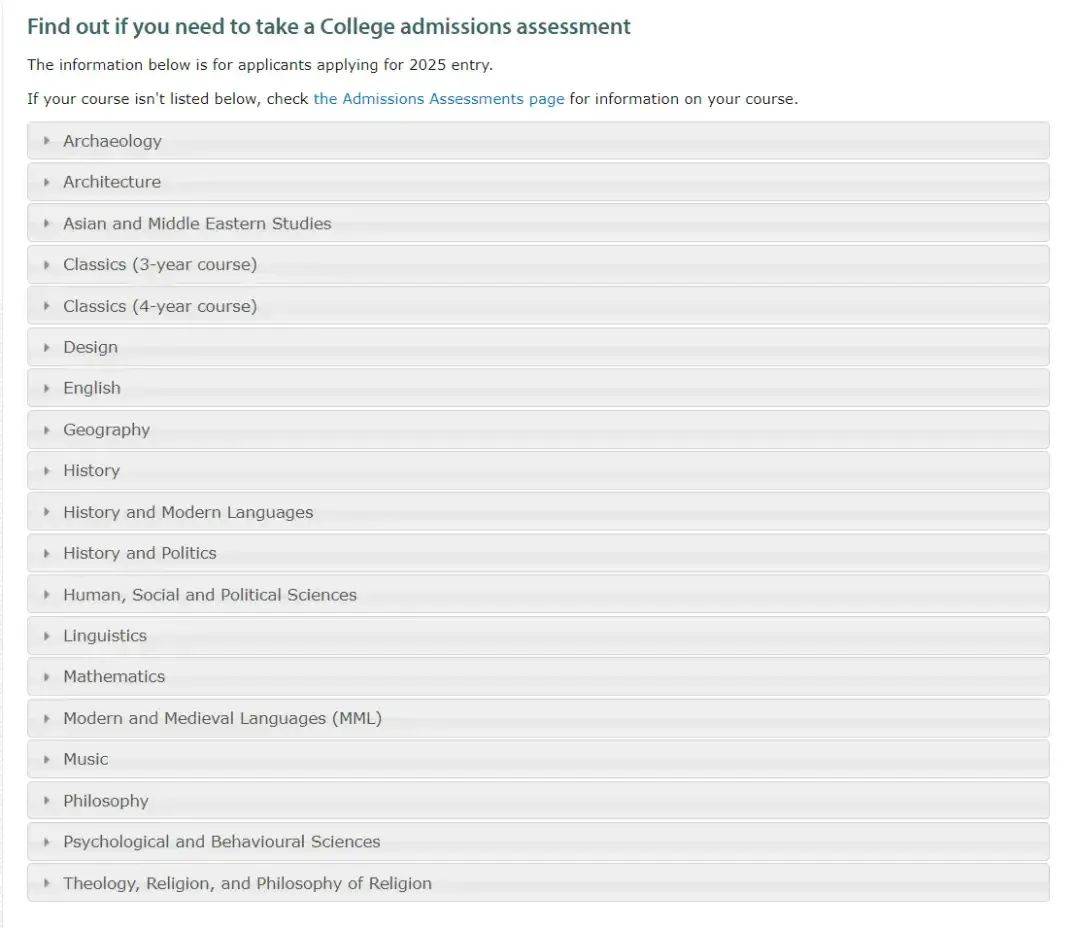Click the disclosure arrow beside Geography
The width and height of the screenshot is (1080, 928).
[46, 430]
